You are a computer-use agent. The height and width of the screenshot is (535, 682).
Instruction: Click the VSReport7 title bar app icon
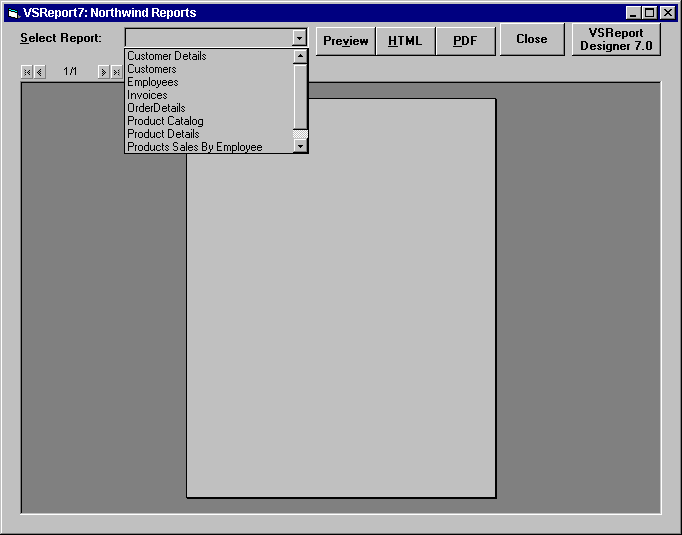click(x=14, y=13)
